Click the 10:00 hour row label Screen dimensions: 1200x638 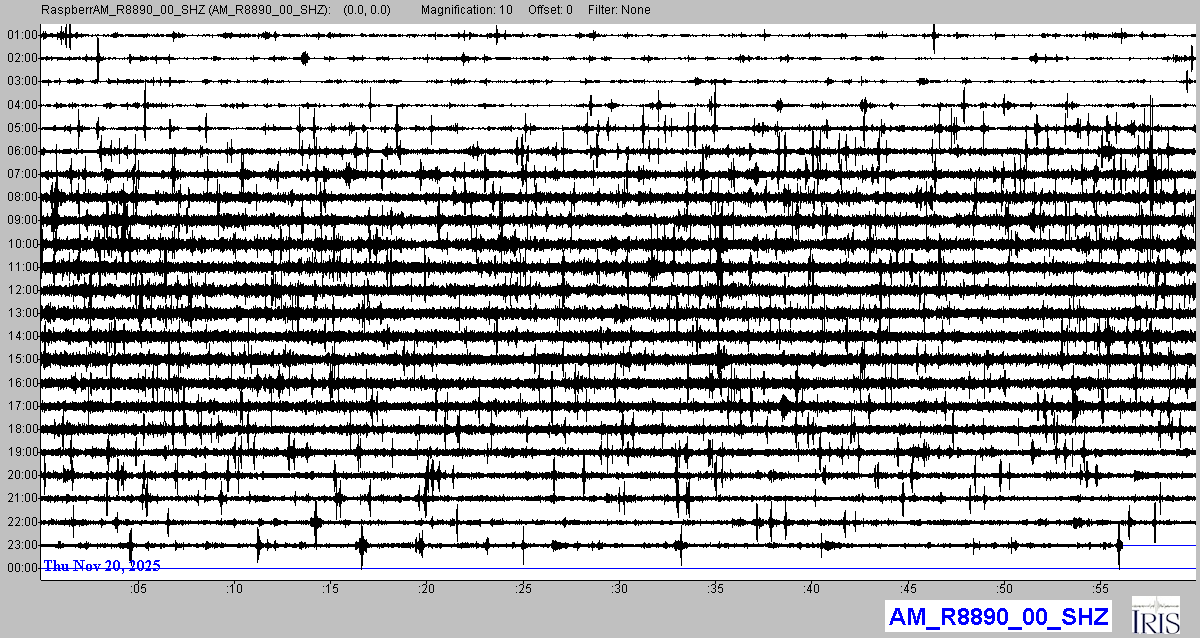coord(22,244)
